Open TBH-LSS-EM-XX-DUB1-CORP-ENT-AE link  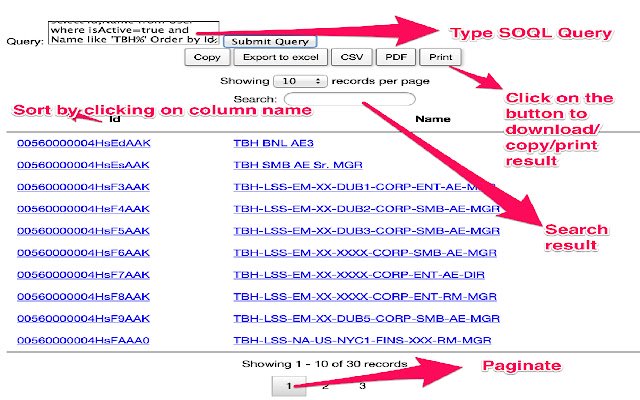[364, 187]
